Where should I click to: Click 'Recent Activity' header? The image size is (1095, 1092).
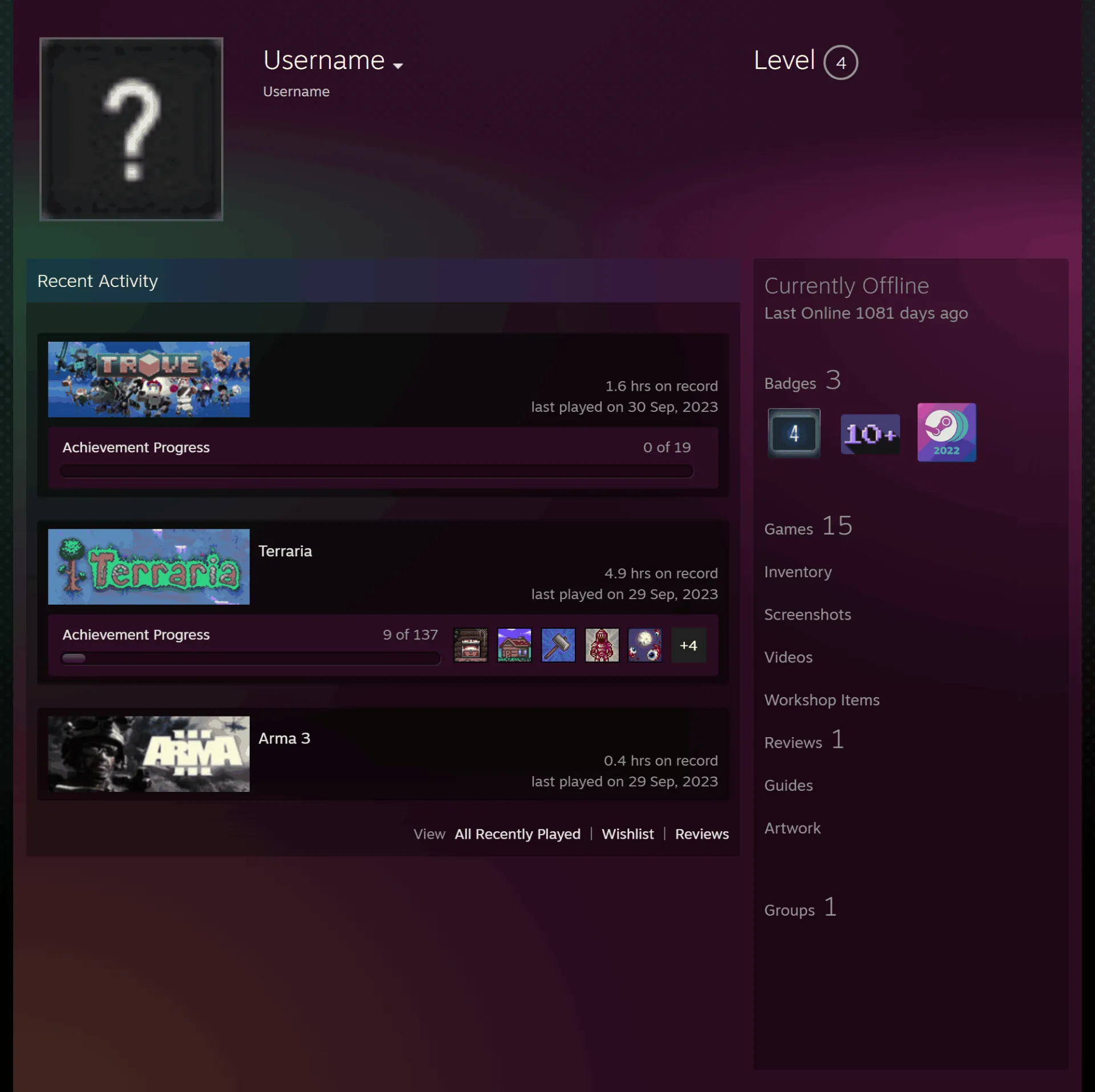[98, 281]
